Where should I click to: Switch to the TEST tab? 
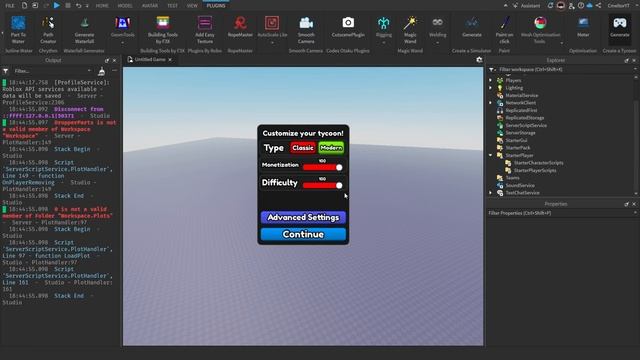coord(172,6)
